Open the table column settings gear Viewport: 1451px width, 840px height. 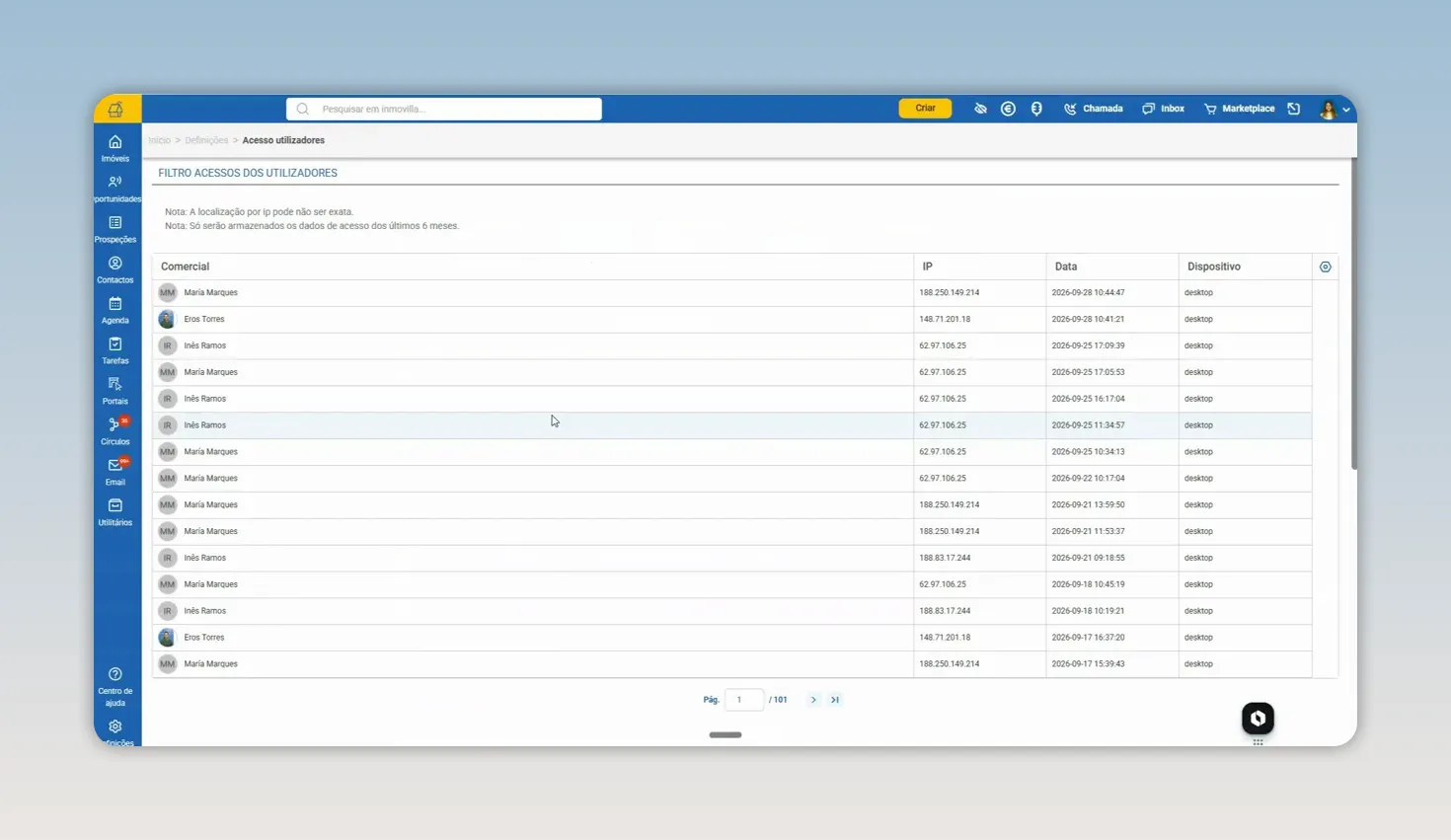point(1326,267)
